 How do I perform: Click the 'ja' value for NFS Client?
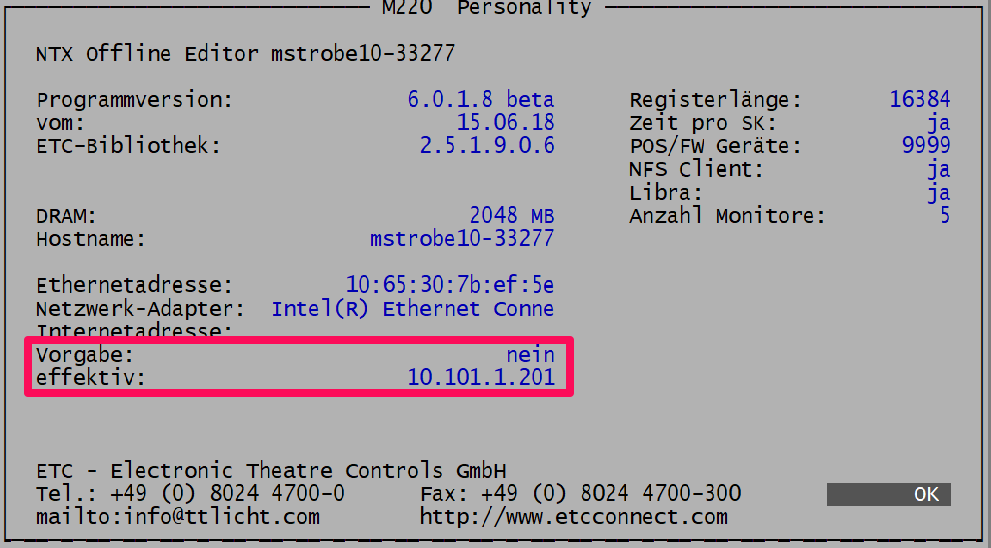point(937,170)
